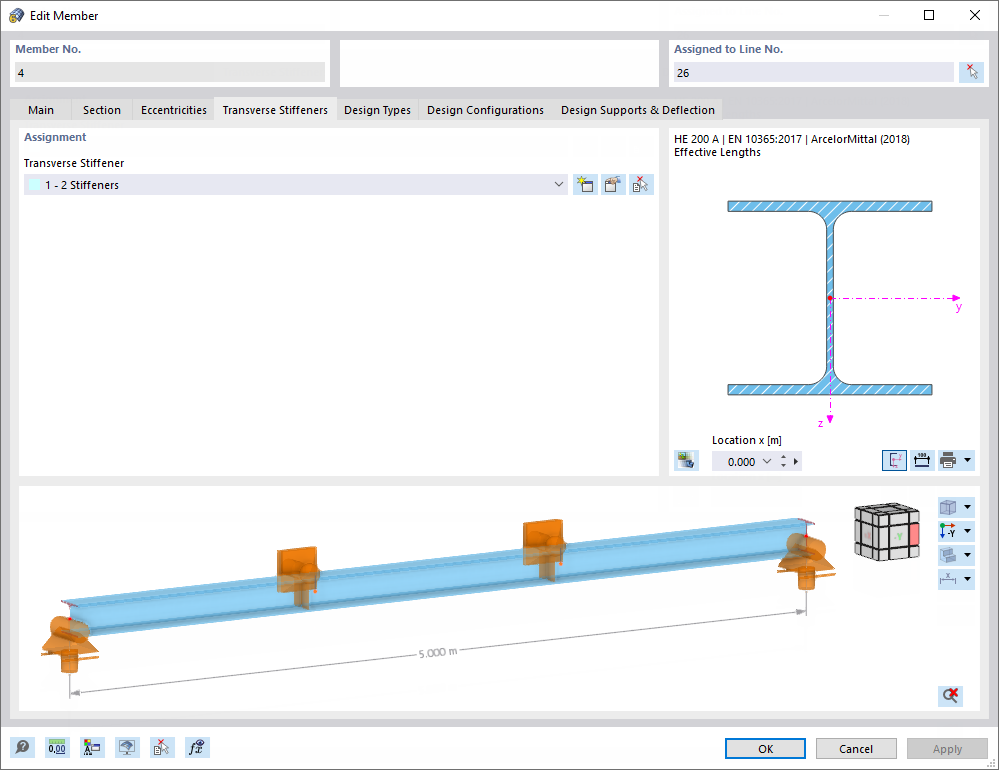Screen dimensions: 999x770
Task: Click the Cancel button
Action: [x=856, y=749]
